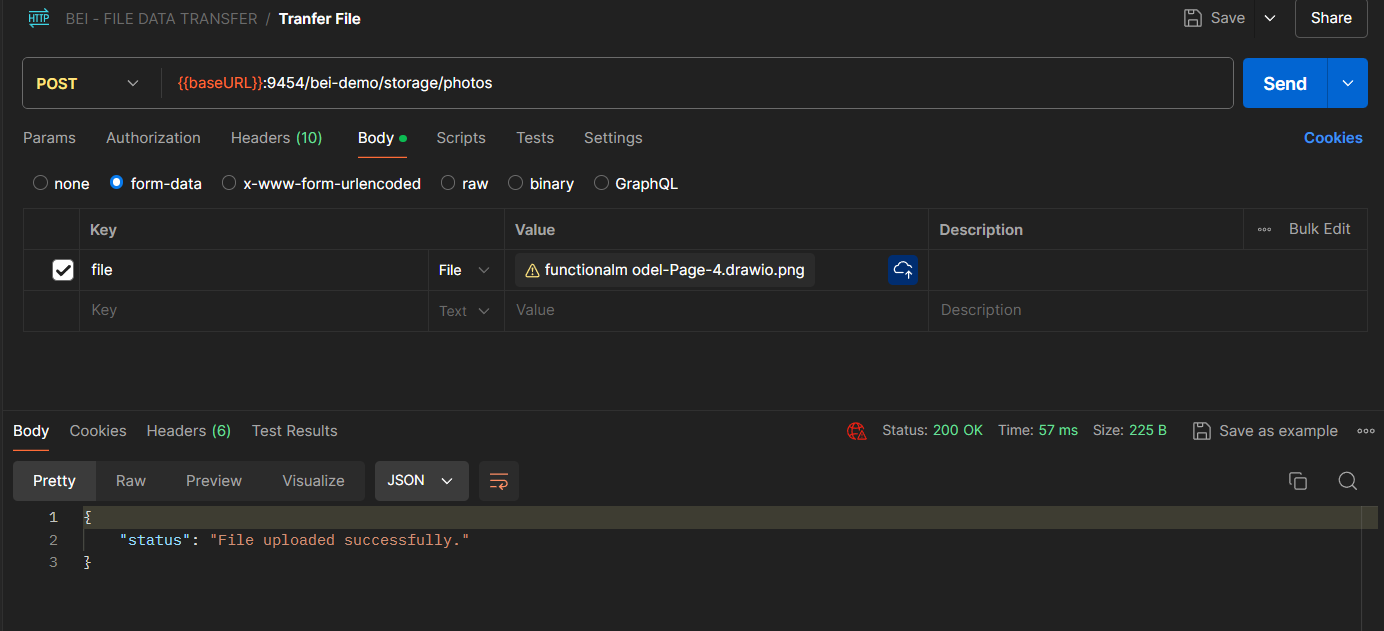Click the Save as example icon

pos(1202,431)
